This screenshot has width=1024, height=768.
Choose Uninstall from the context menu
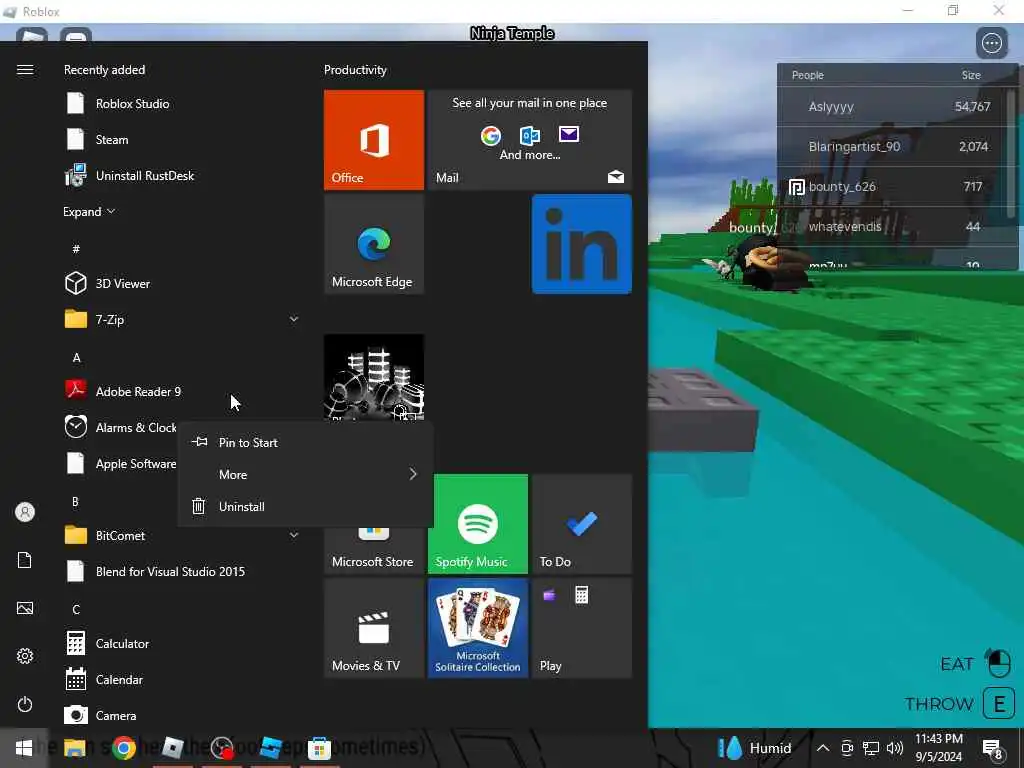click(306, 507)
